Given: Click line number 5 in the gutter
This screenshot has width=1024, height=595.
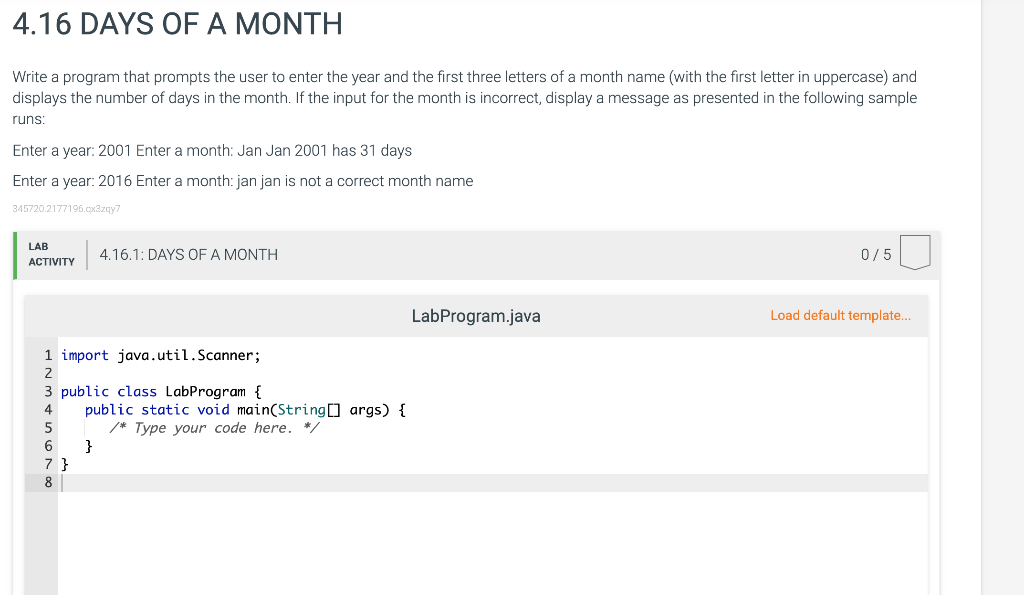Looking at the screenshot, I should pos(48,427).
